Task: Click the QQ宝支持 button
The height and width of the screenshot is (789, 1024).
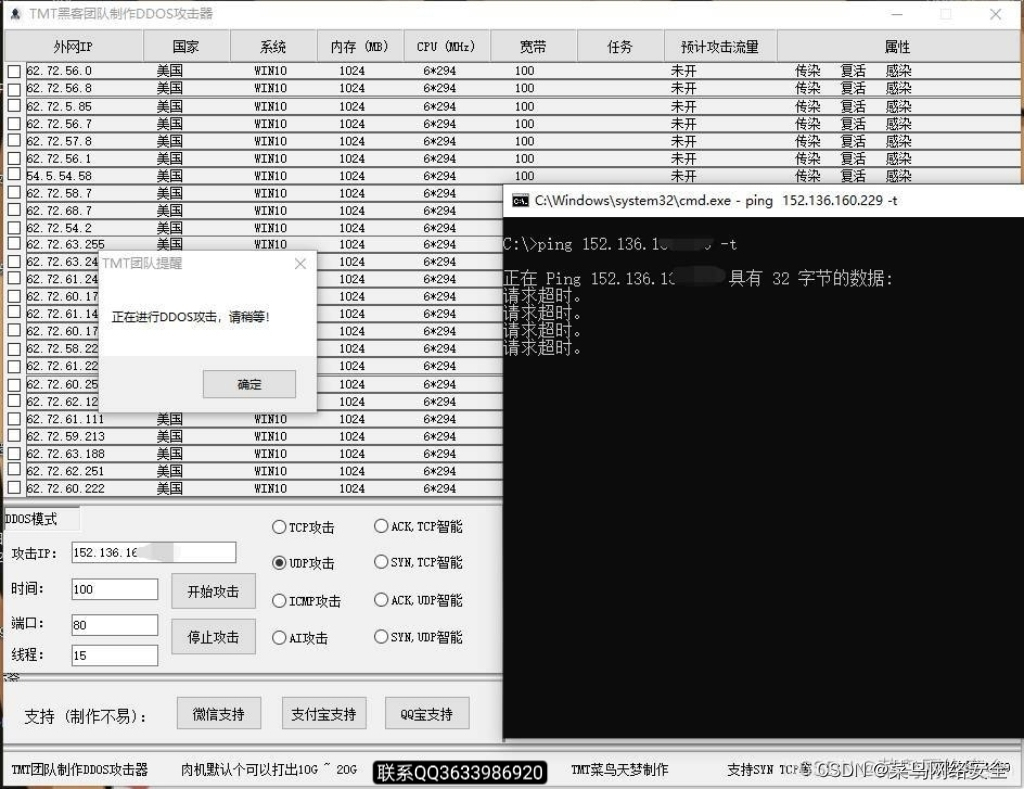Action: click(427, 712)
